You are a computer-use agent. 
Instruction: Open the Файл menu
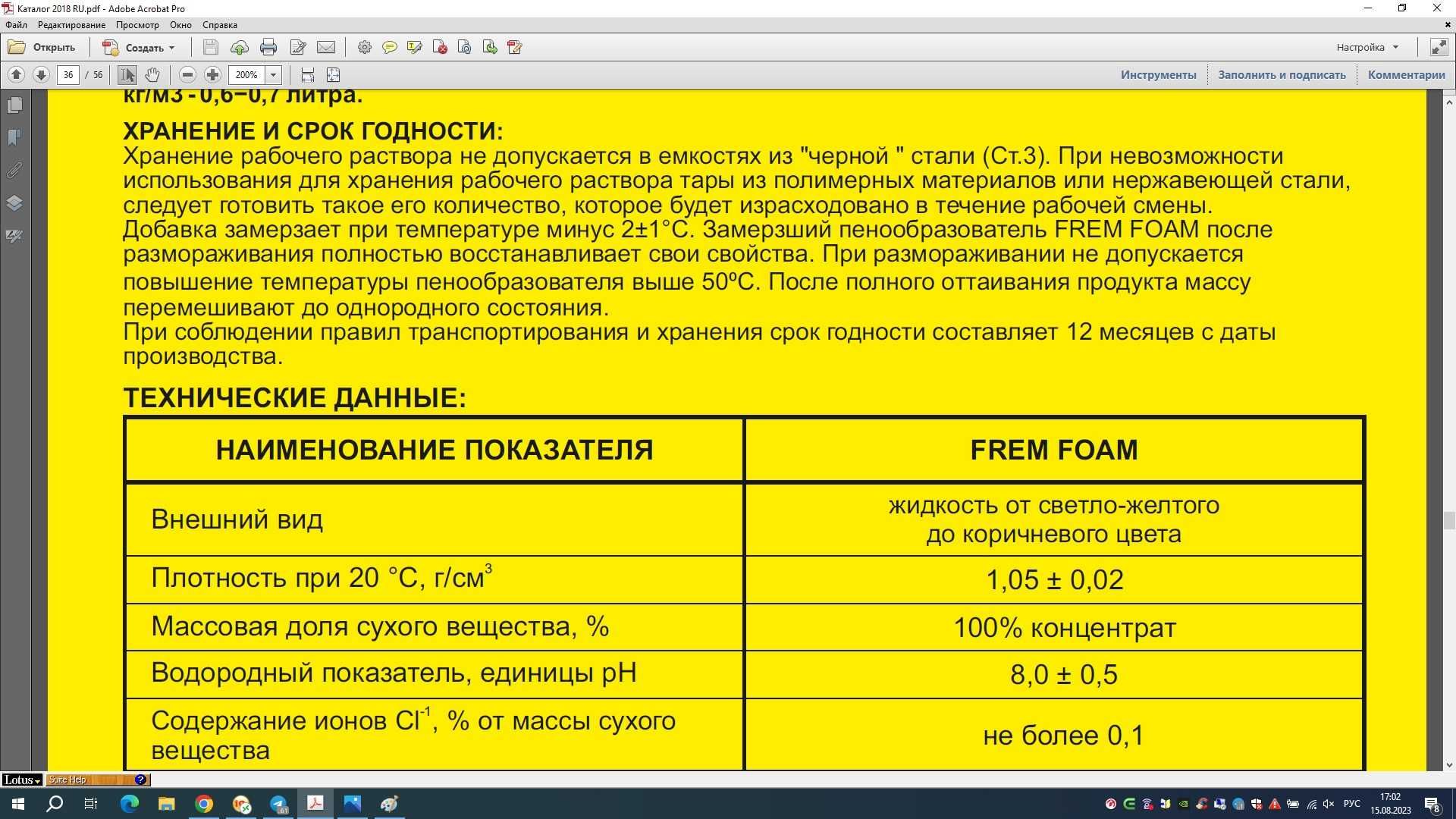pos(16,25)
